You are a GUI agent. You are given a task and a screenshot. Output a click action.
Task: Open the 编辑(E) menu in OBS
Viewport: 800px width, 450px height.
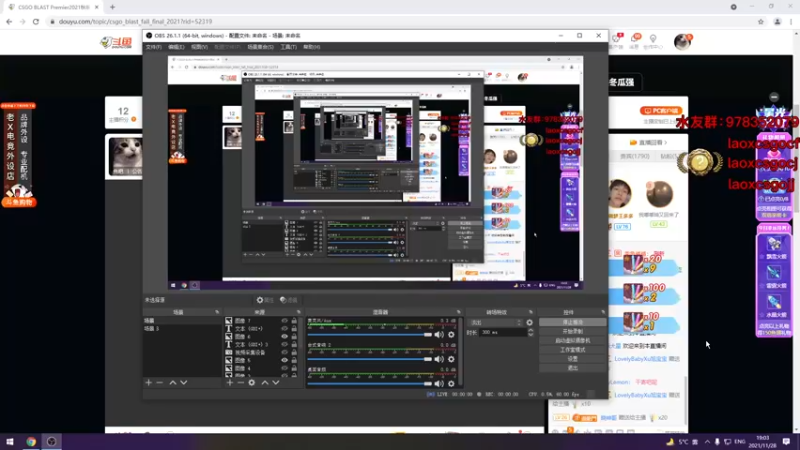[176, 47]
